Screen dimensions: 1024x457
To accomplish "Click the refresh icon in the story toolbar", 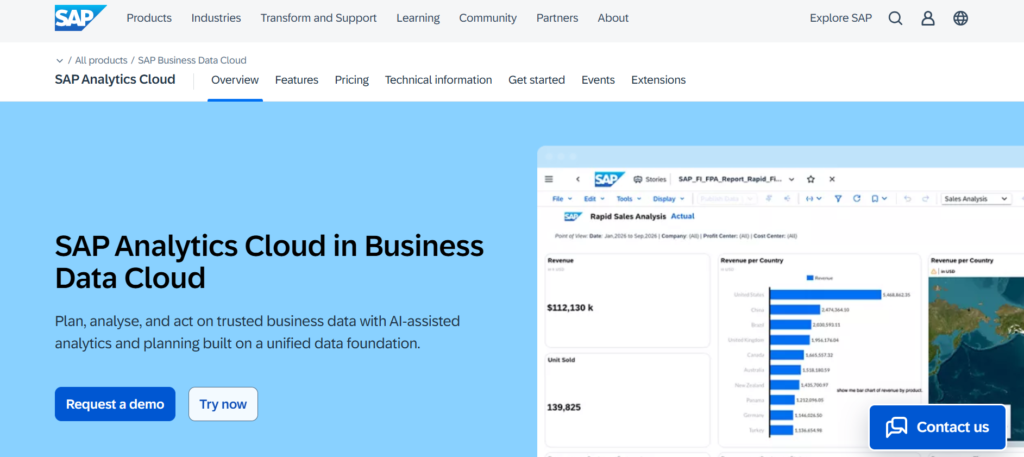I will click(x=857, y=198).
